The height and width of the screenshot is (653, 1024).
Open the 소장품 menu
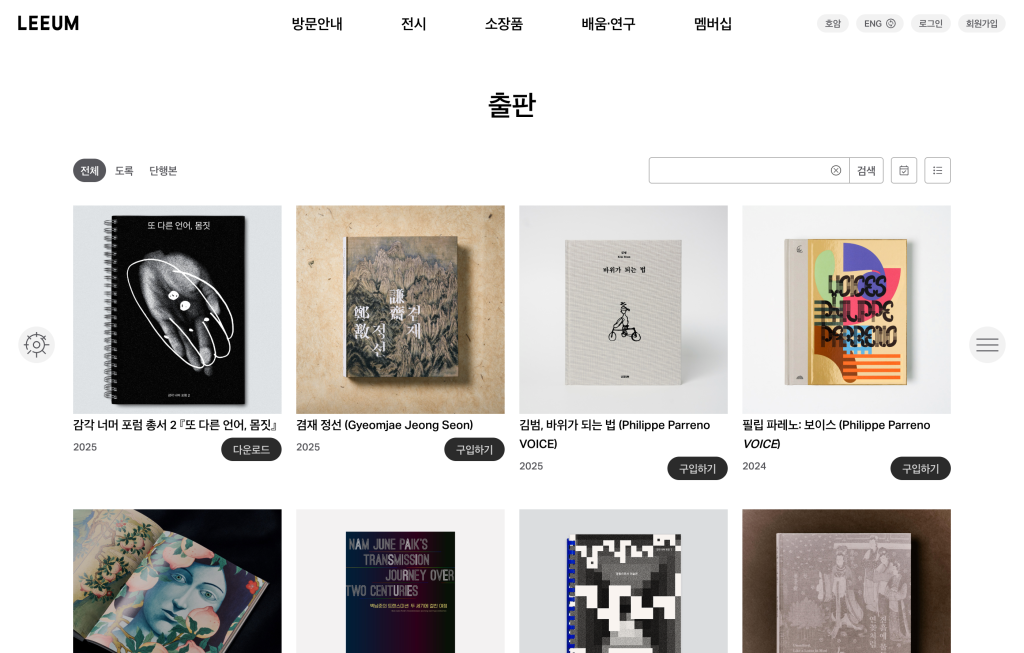pos(504,24)
